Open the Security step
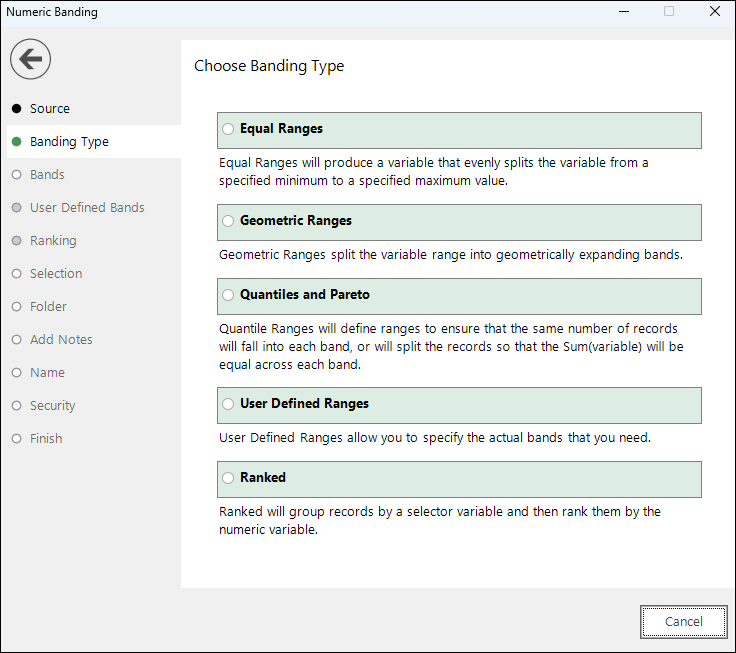The image size is (736, 653). click(x=52, y=405)
